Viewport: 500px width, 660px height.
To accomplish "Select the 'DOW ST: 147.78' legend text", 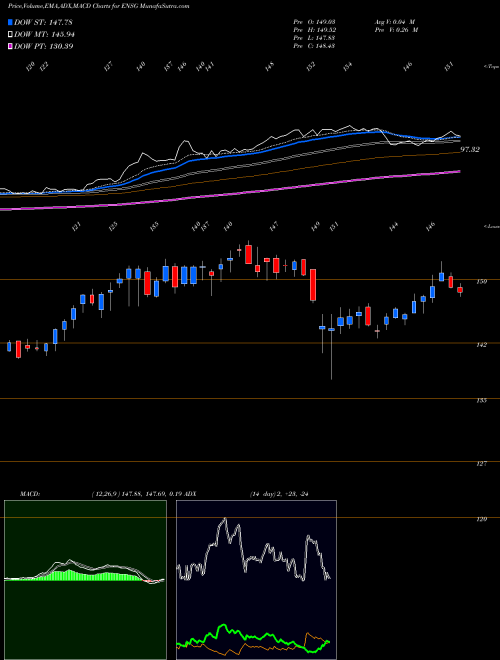I will click(x=44, y=22).
